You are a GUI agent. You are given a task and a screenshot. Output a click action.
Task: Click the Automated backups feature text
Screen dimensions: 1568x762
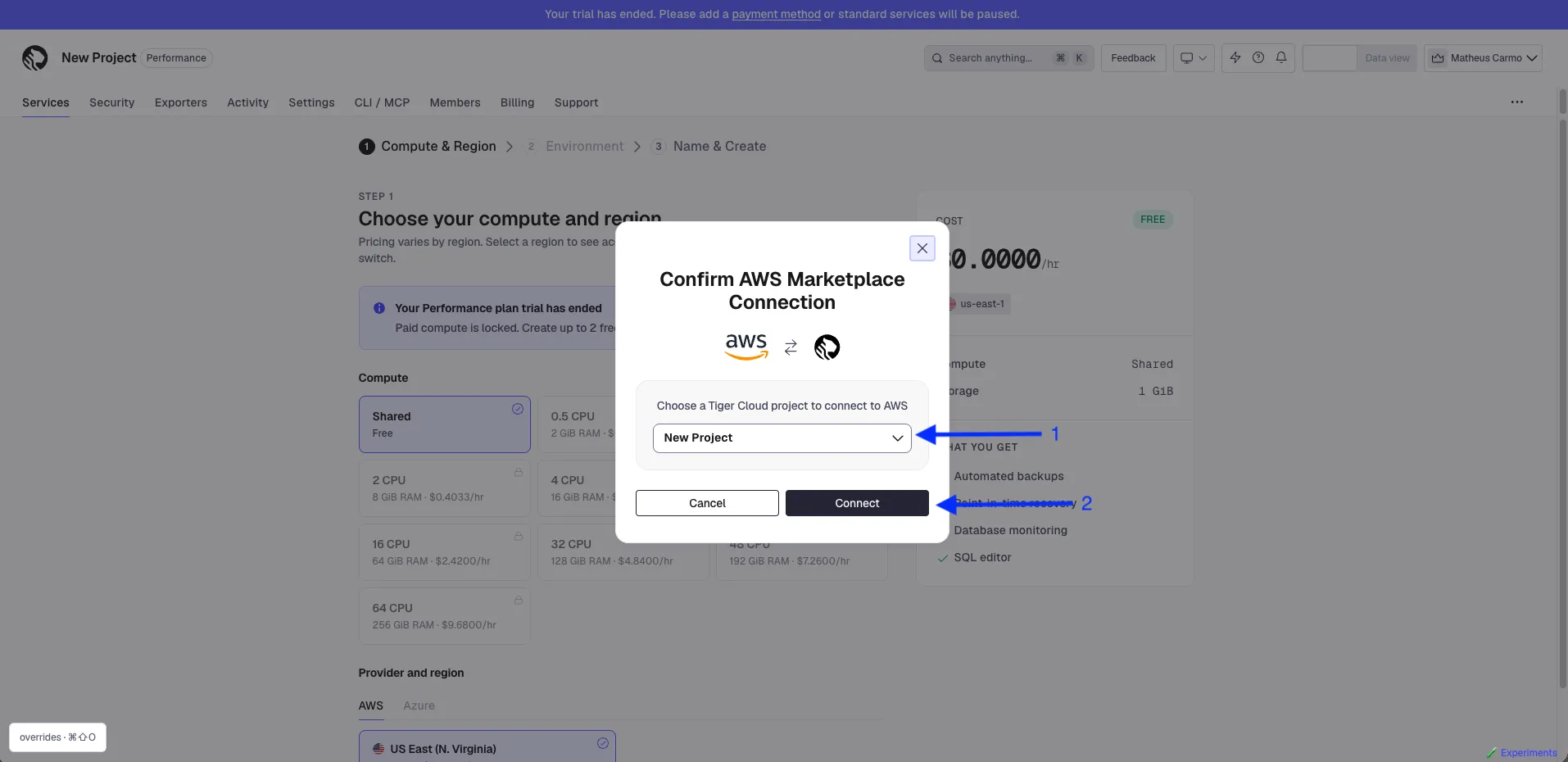(x=1008, y=476)
